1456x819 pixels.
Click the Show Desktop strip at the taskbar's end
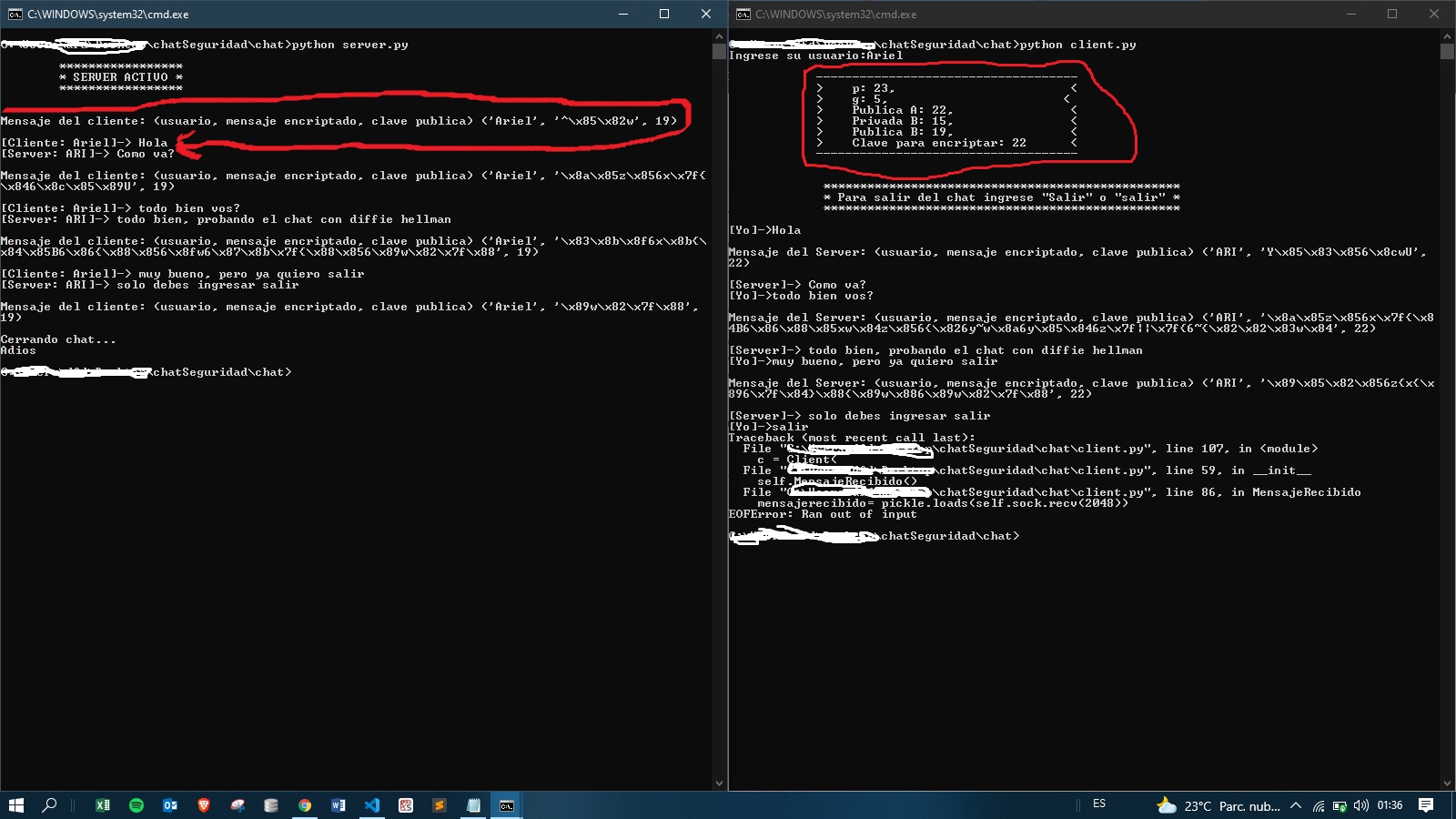pyautogui.click(x=1452, y=805)
